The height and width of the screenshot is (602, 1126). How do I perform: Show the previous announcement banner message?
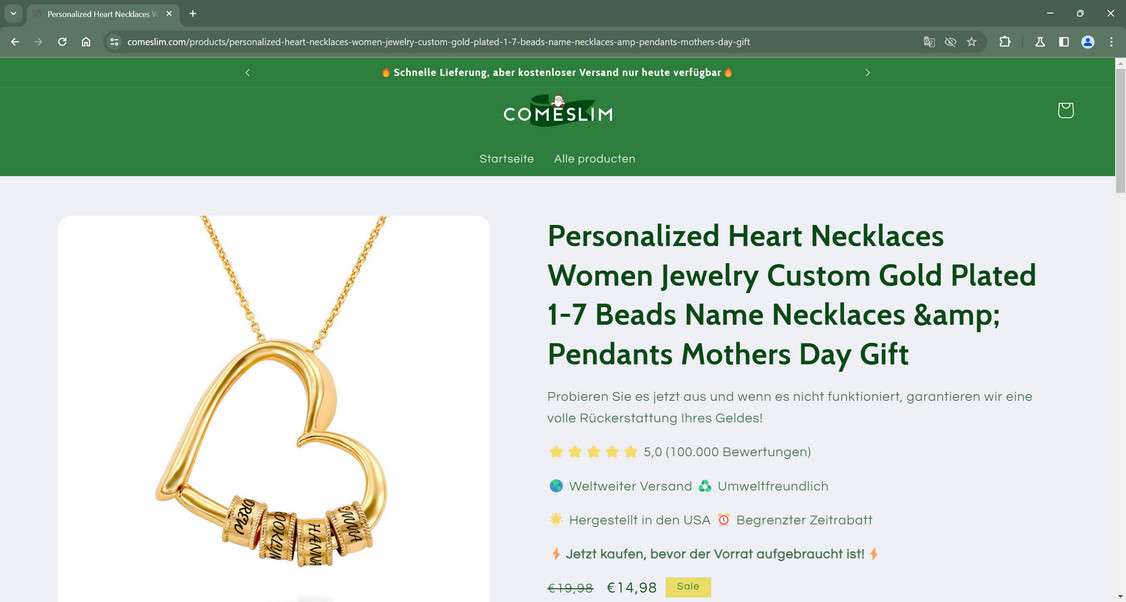[248, 72]
